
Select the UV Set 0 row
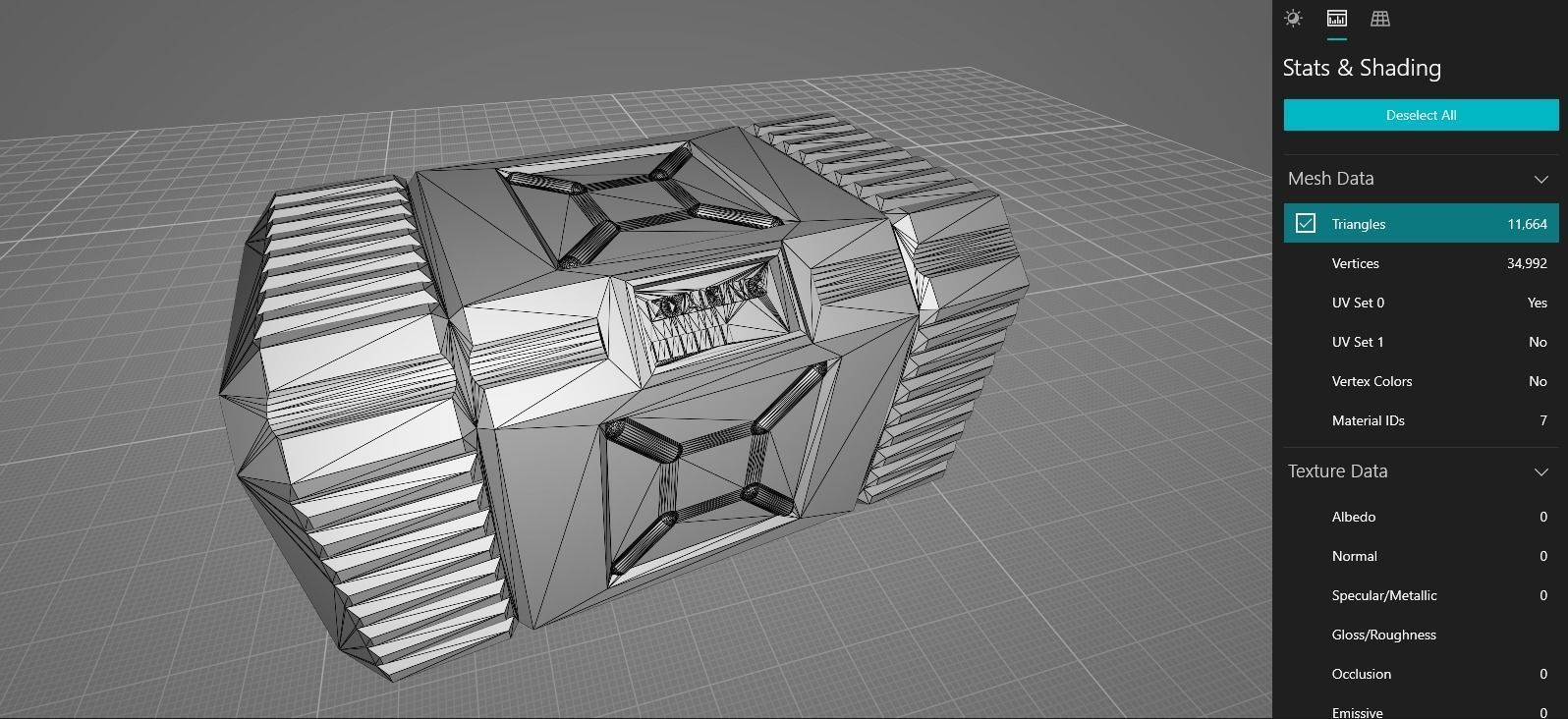(x=1421, y=303)
